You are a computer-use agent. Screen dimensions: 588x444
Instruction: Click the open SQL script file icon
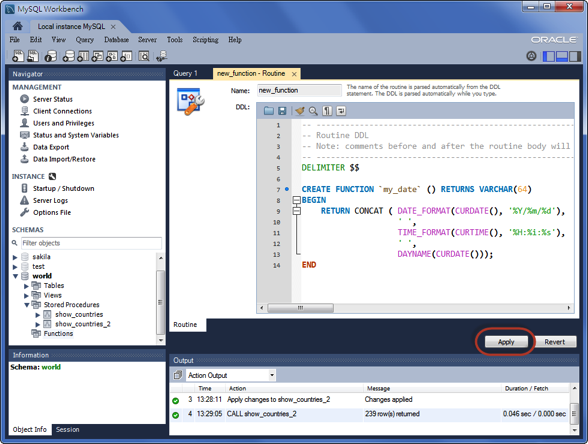click(x=33, y=56)
